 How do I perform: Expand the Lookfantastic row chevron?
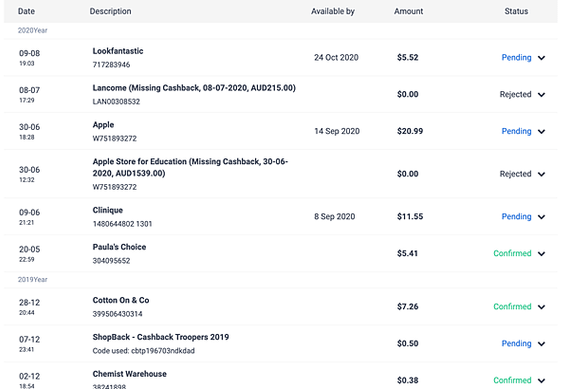pos(541,58)
